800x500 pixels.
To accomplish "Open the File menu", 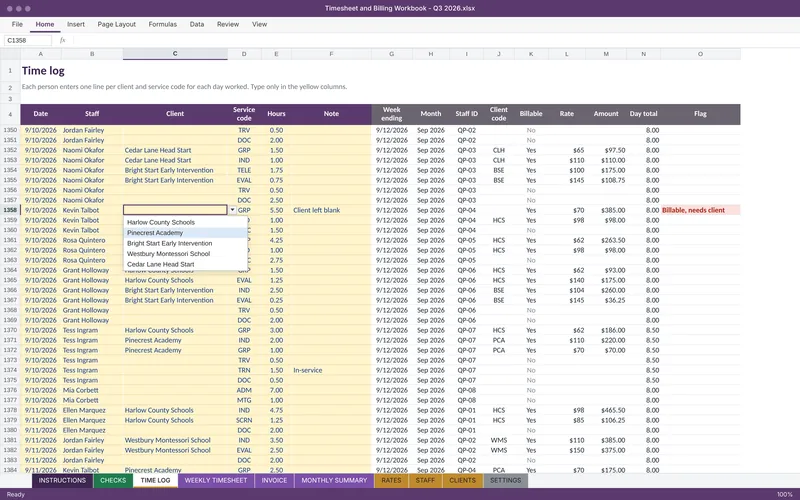I will click(17, 24).
